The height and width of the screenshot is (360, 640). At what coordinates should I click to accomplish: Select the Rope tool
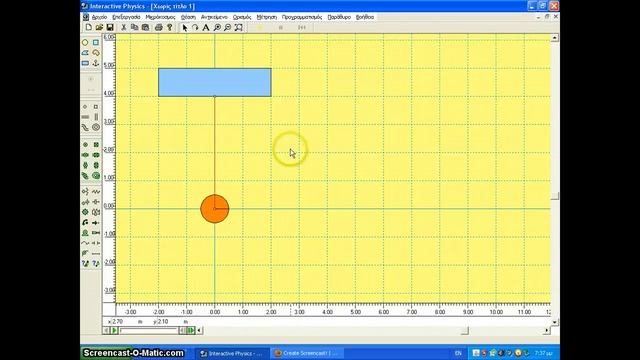tap(85, 243)
